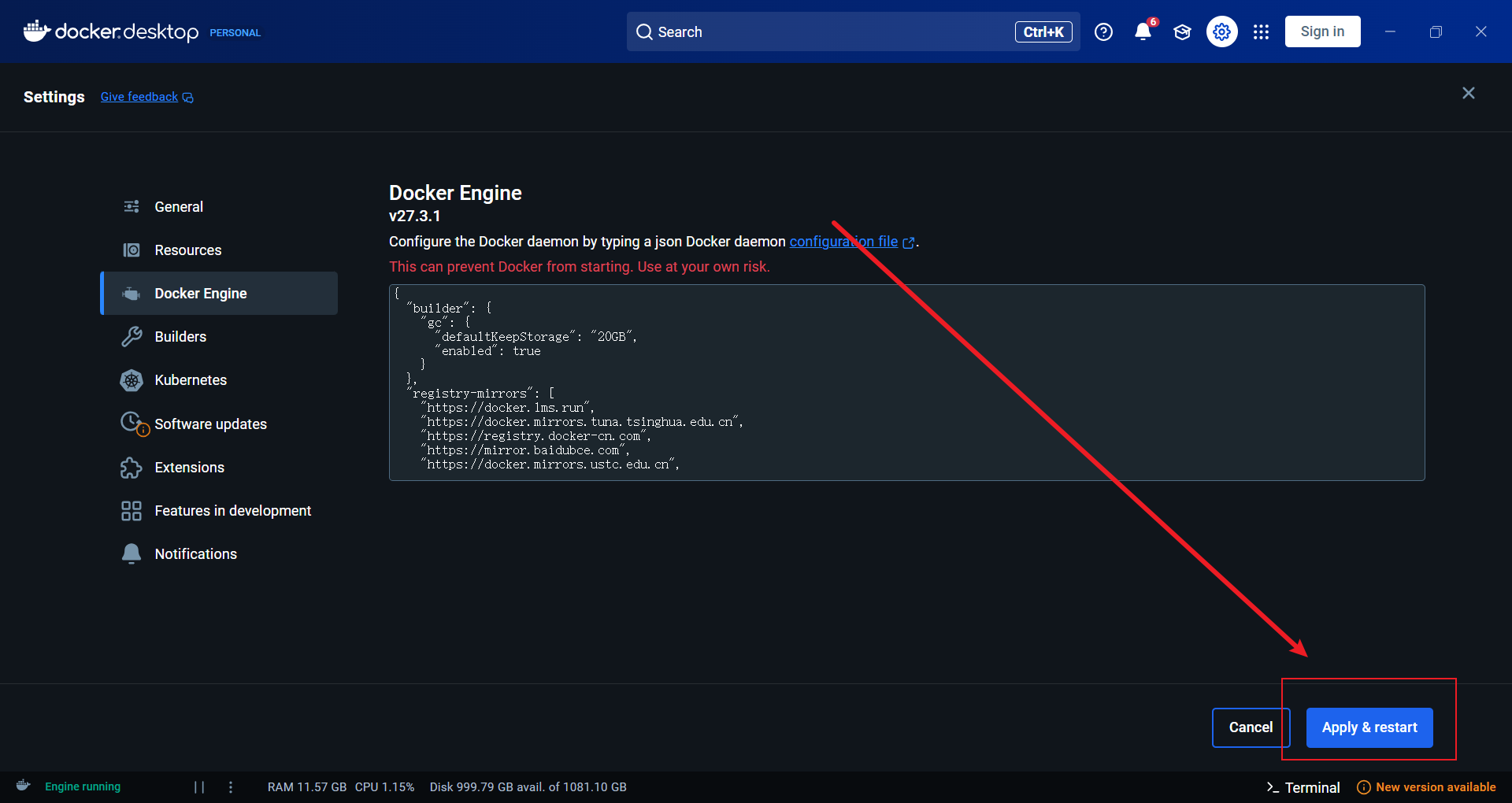
Task: Click inside the daemon JSON editor
Action: pos(906,383)
